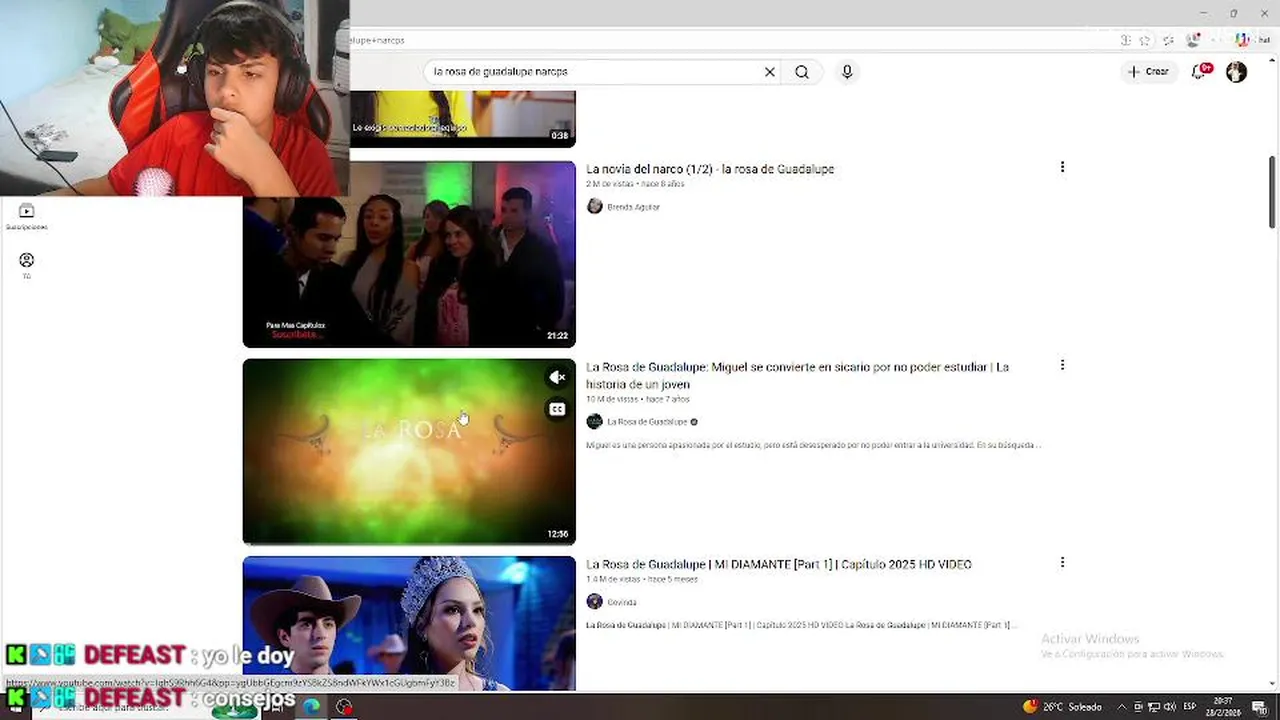Screen dimensions: 1280x720
Task: Open Microsoft Edge from the taskbar
Action: pyautogui.click(x=312, y=707)
